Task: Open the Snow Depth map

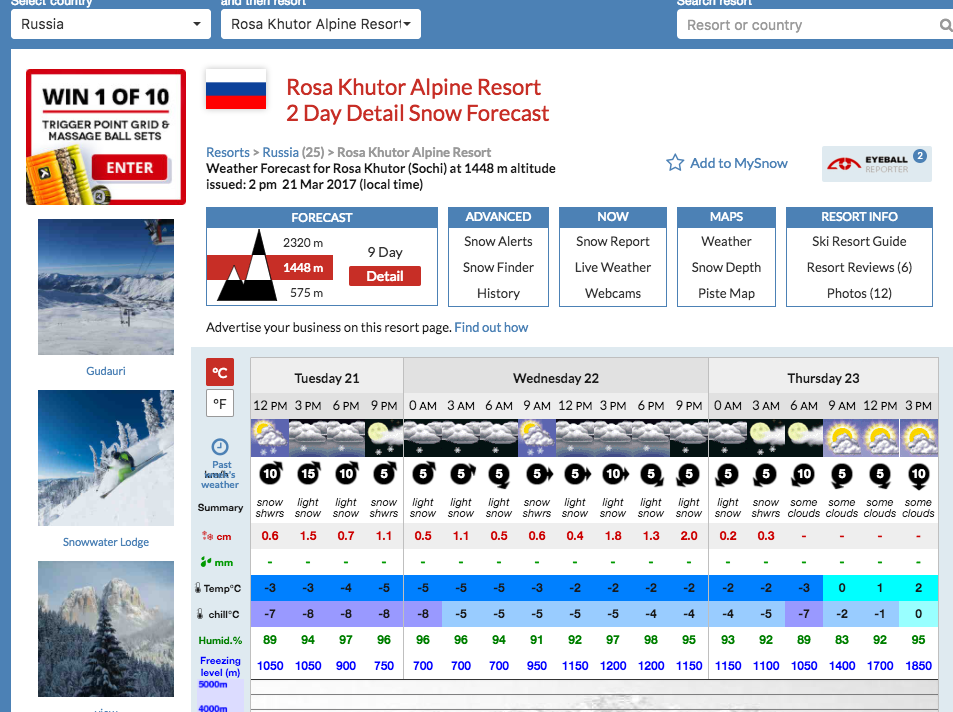Action: 726,268
